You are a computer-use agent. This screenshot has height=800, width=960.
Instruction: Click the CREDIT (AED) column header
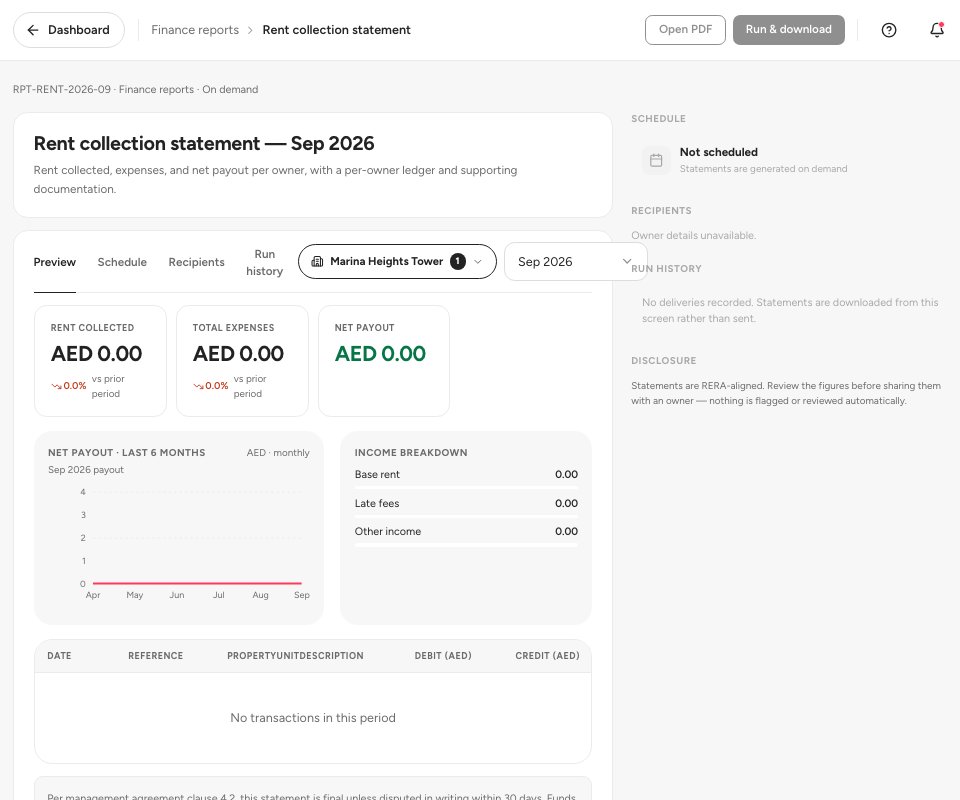point(547,656)
